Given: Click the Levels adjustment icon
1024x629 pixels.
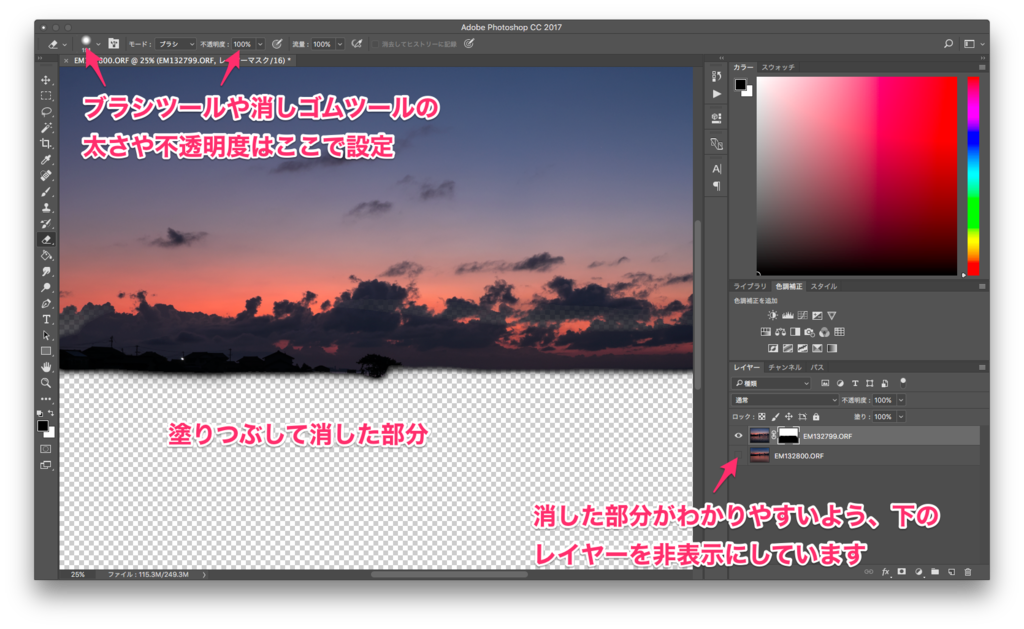Looking at the screenshot, I should tap(788, 314).
